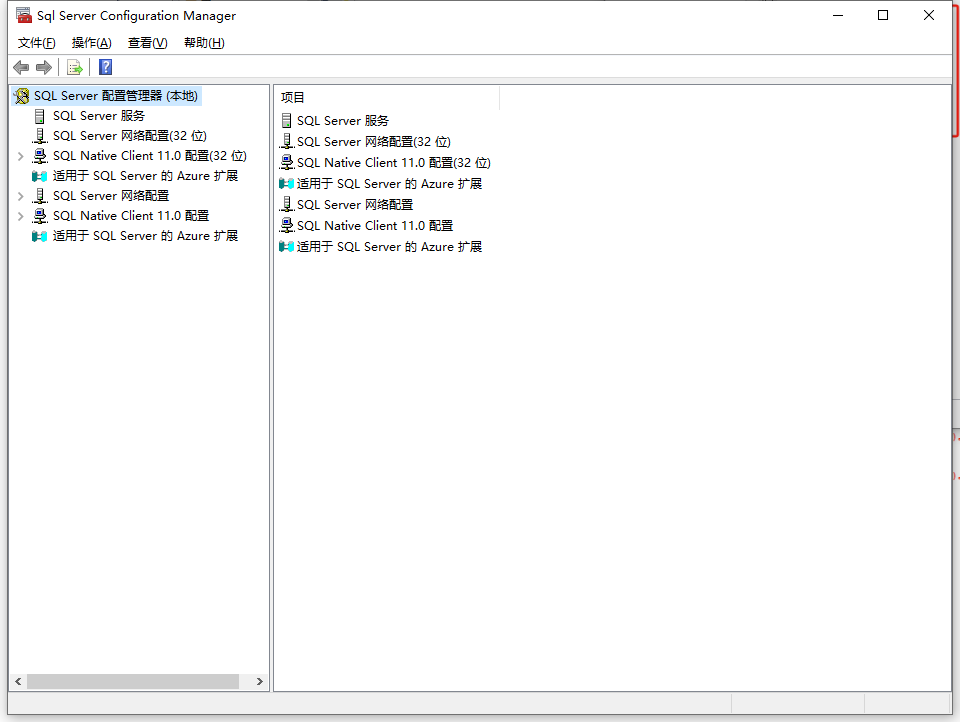This screenshot has width=960, height=722.
Task: Click first Azure 扩展 icon in tree
Action: 40,176
